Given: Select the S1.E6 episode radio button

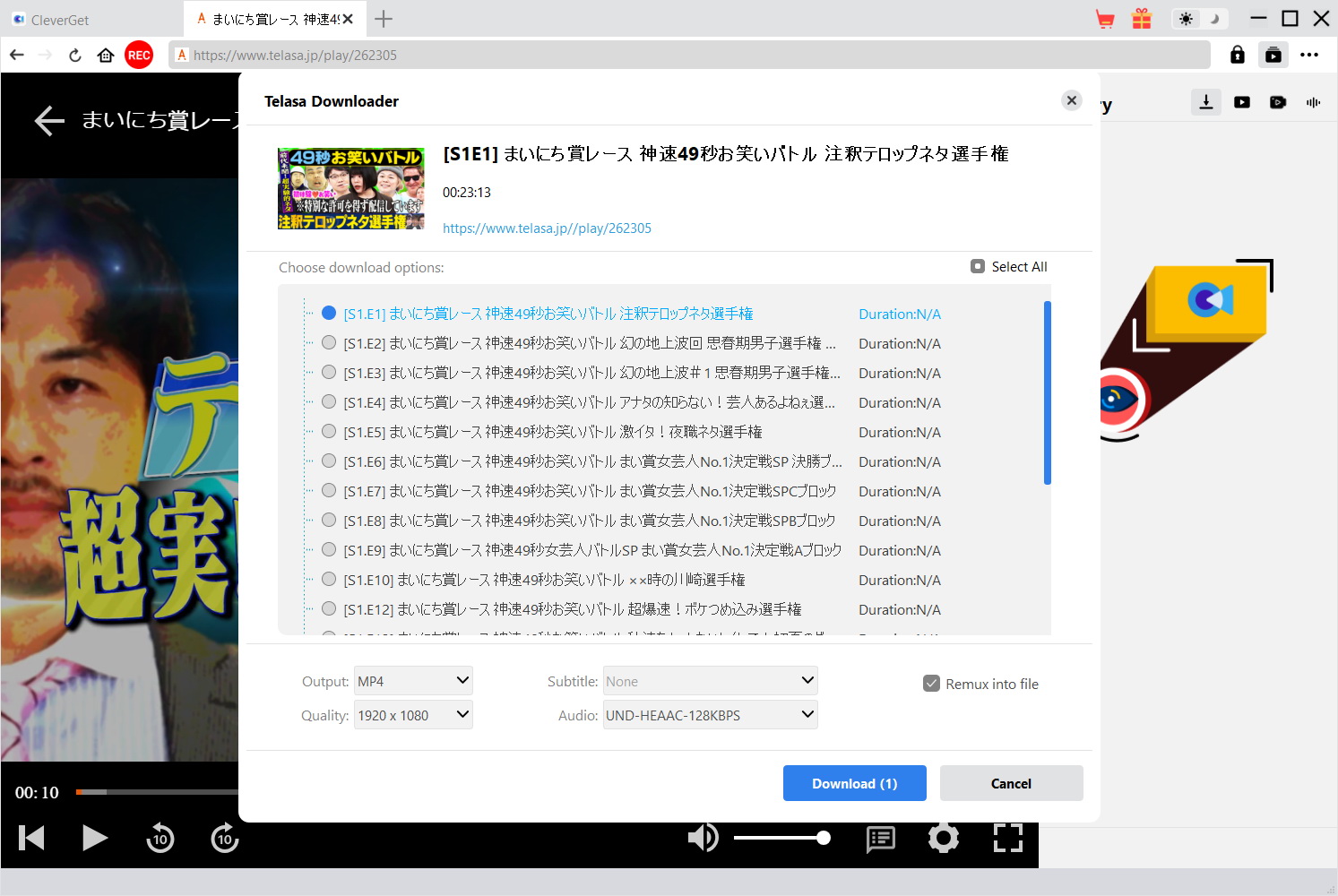Looking at the screenshot, I should tap(329, 461).
